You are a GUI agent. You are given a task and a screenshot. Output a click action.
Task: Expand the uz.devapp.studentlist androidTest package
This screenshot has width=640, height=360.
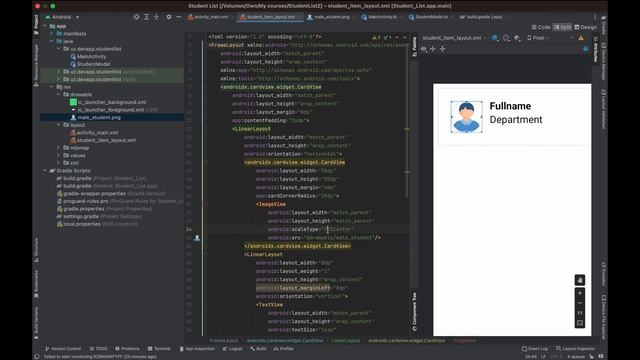[x=58, y=72]
